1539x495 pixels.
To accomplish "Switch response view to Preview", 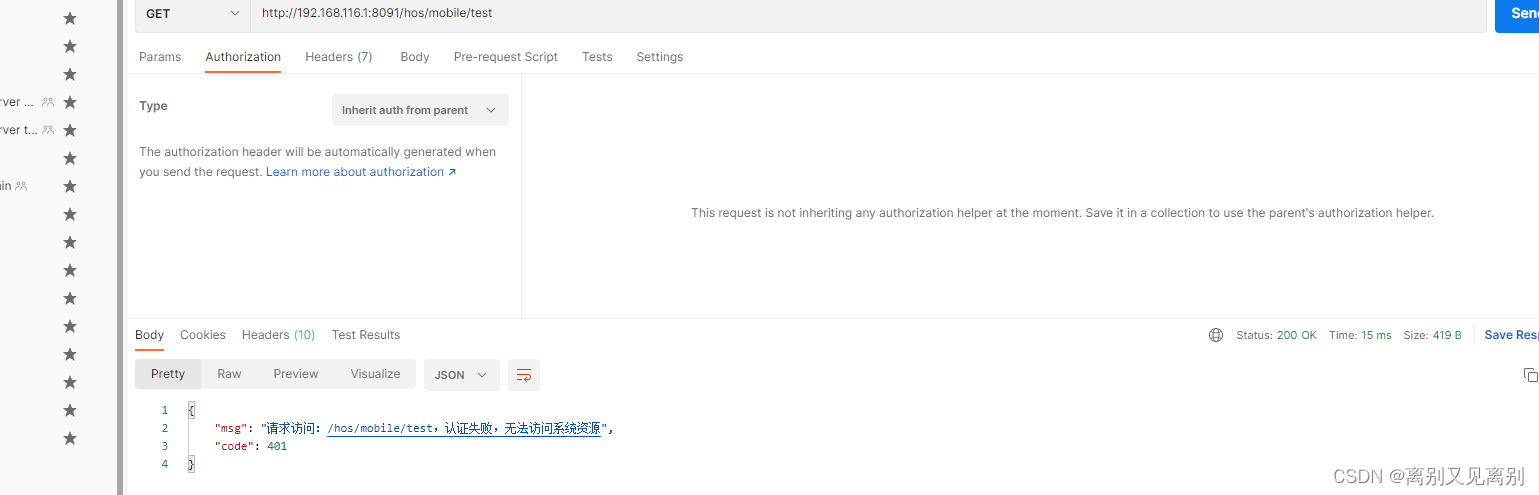I will [296, 374].
